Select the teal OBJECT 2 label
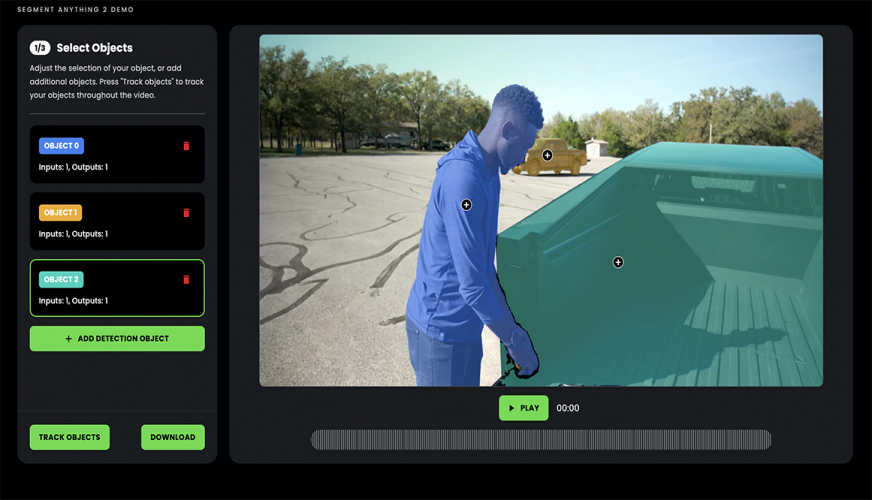872x500 pixels. pyautogui.click(x=61, y=279)
